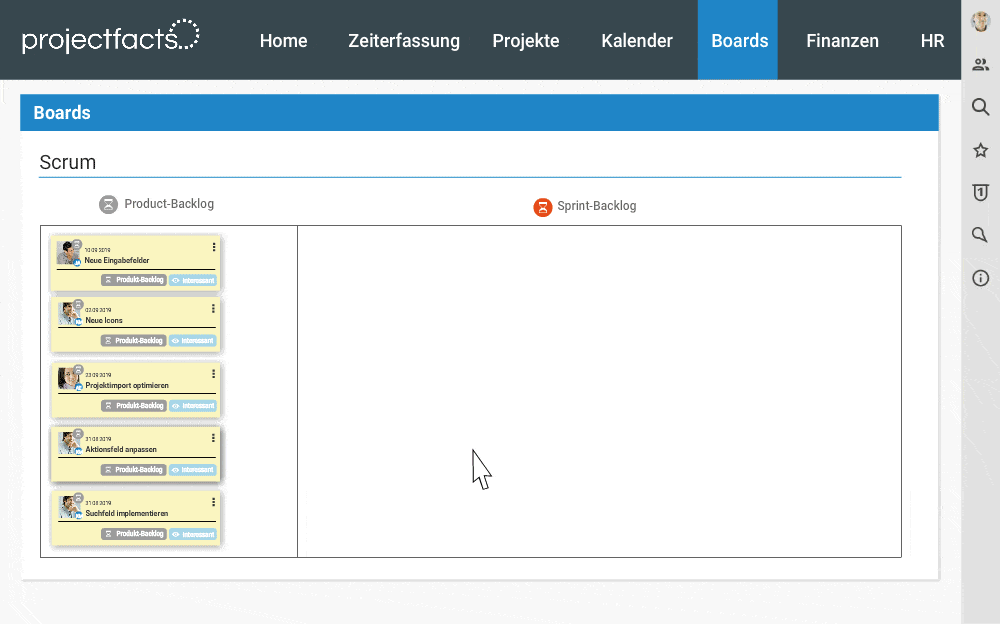1000x625 pixels.
Task: Click the avatar on the Neue Eingabefelder card
Action: point(68,253)
